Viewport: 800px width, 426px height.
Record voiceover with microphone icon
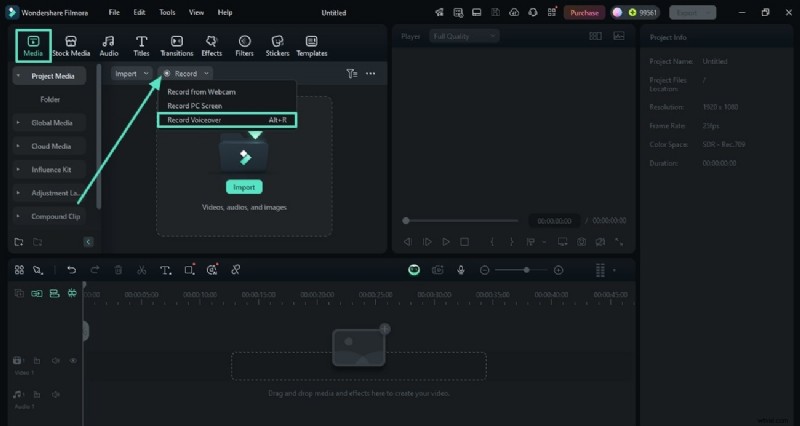pyautogui.click(x=461, y=270)
